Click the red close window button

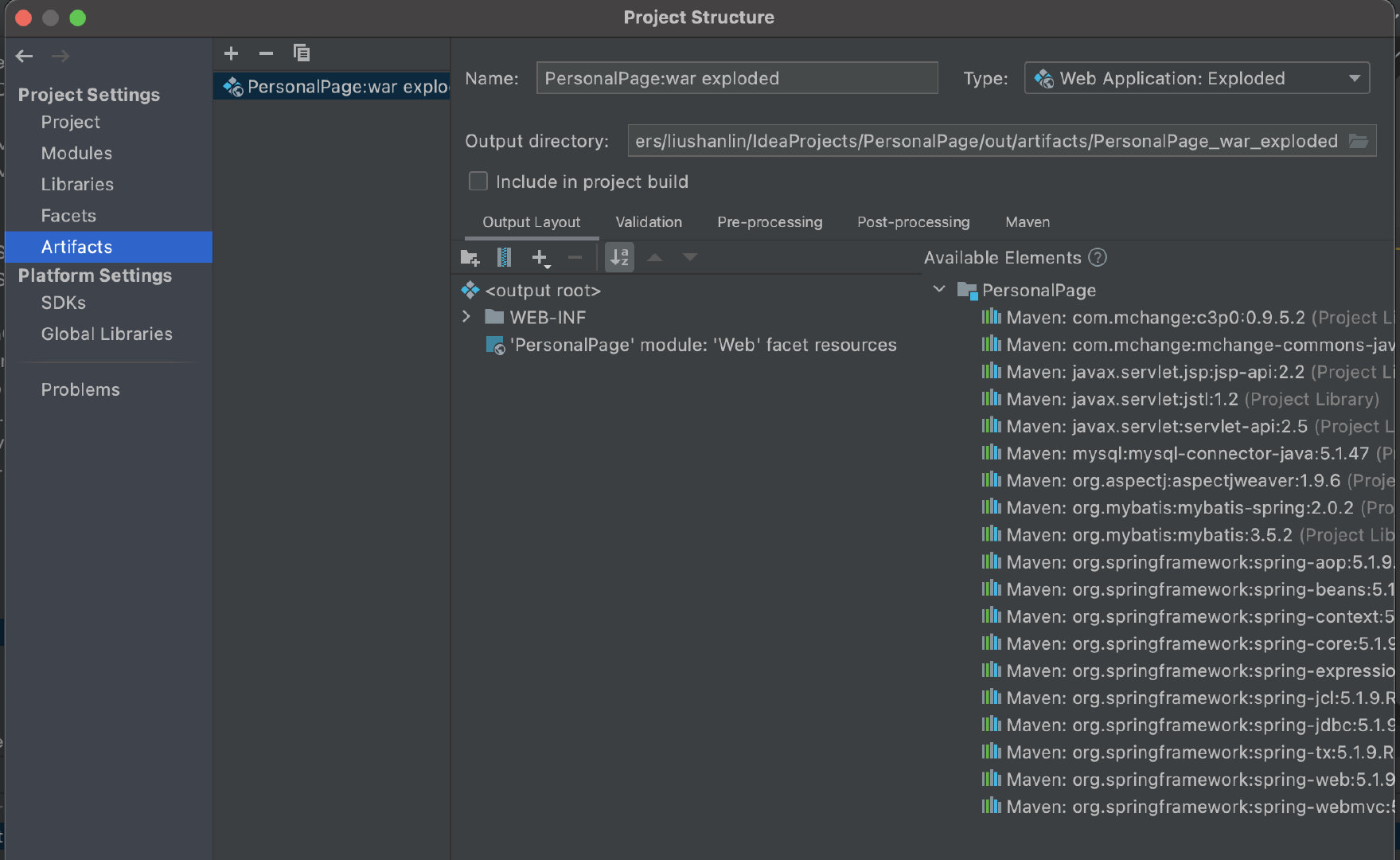pos(23,18)
